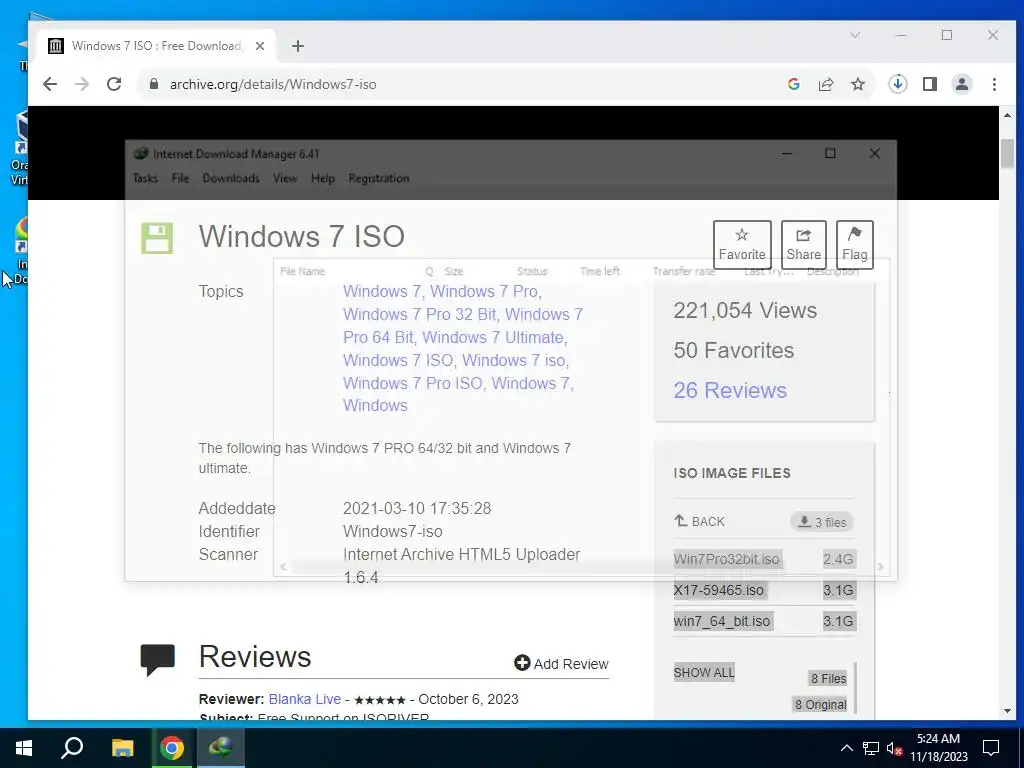Viewport: 1024px width, 768px height.
Task: Click the Status column header in IDM
Action: (532, 272)
